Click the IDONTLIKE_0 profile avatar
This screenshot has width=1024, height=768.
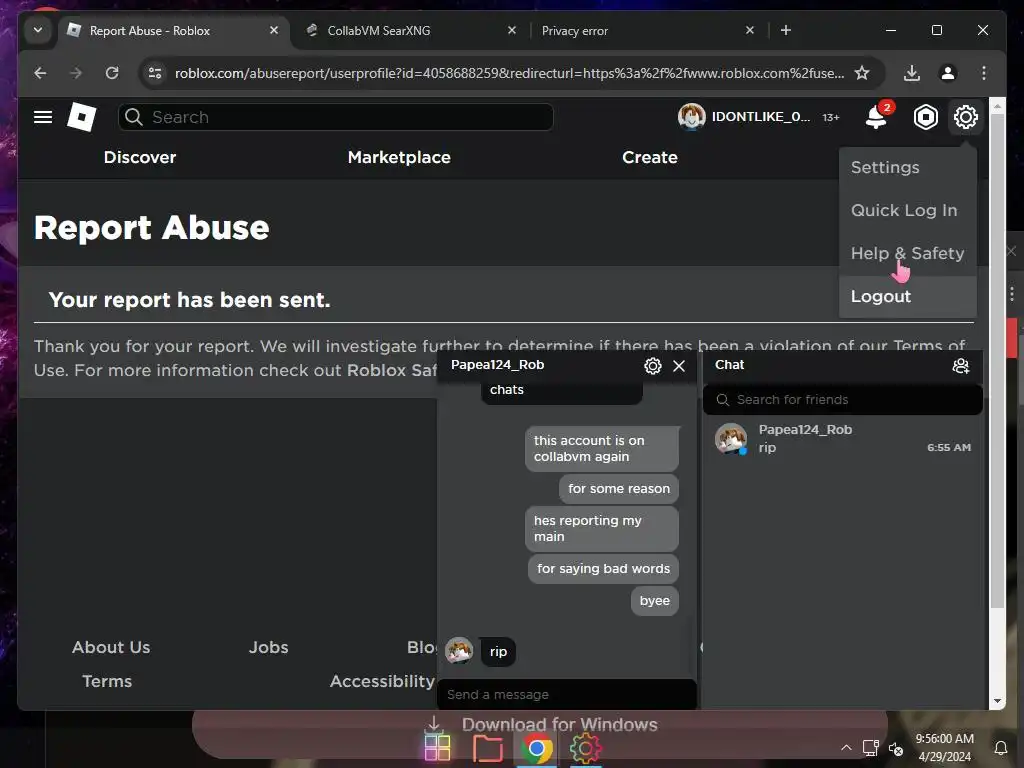click(x=692, y=117)
